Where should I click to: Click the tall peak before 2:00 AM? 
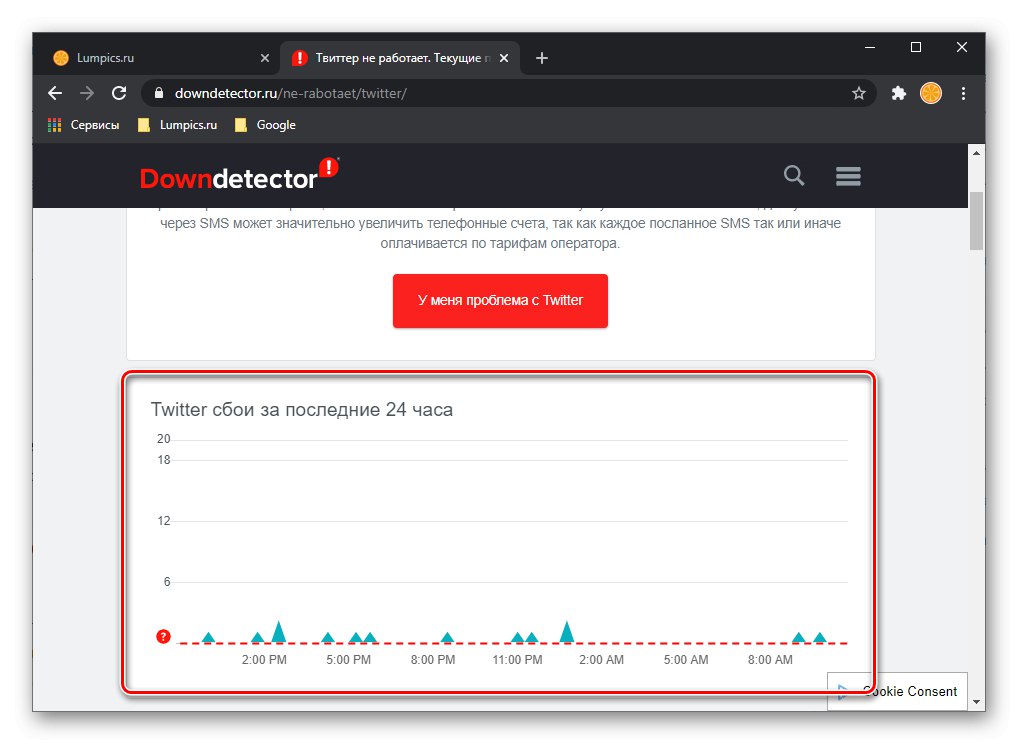567,632
